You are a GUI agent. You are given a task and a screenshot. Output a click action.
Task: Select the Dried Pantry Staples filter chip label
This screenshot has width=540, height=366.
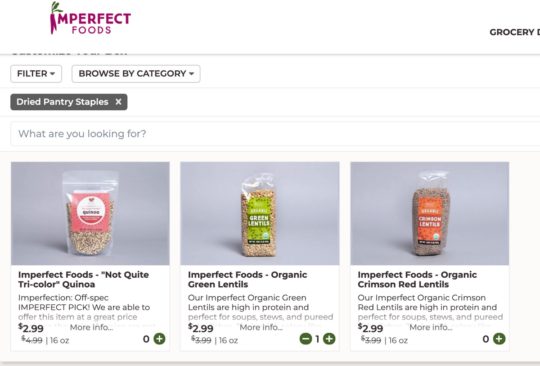coord(62,102)
